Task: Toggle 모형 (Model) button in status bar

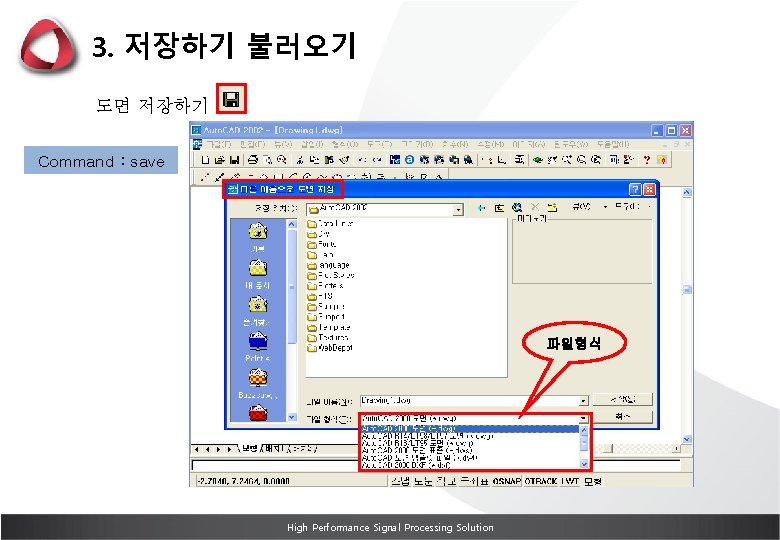Action: pyautogui.click(x=592, y=481)
